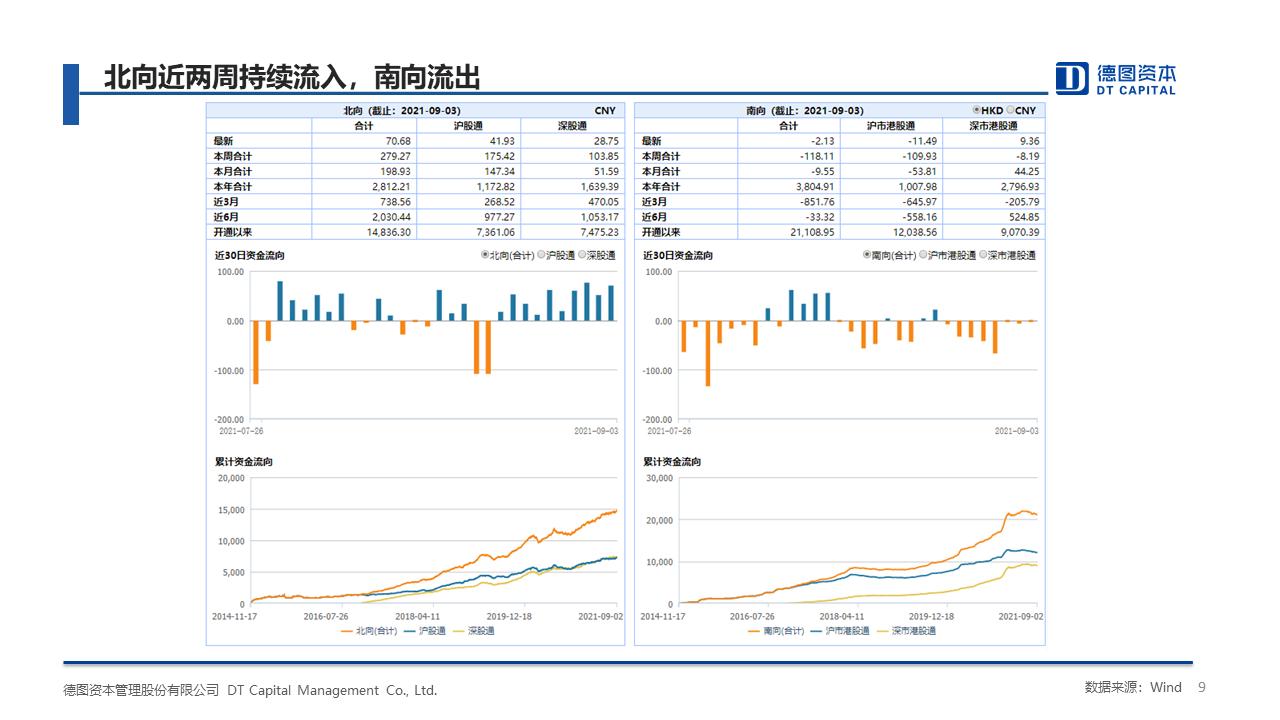1280x720 pixels.
Task: Click the page number 9
Action: 1202,687
